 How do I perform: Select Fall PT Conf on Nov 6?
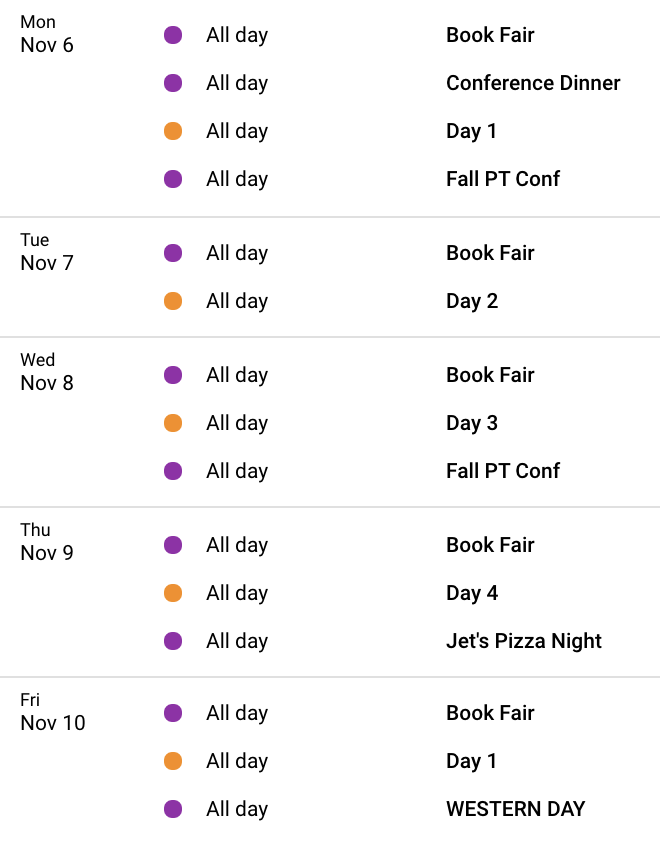(503, 179)
